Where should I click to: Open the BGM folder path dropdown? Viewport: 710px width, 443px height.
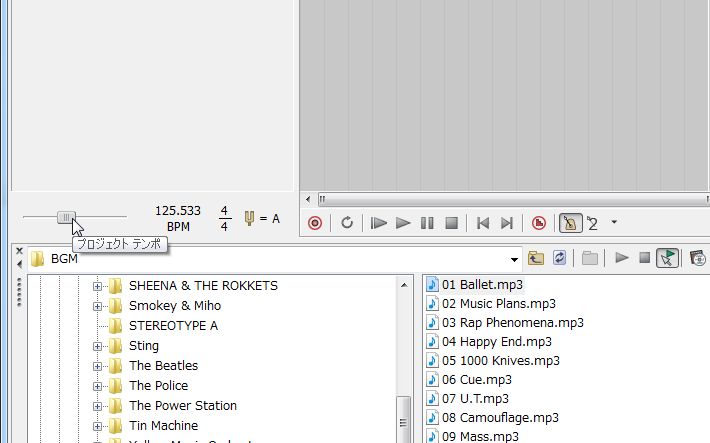[x=514, y=260]
